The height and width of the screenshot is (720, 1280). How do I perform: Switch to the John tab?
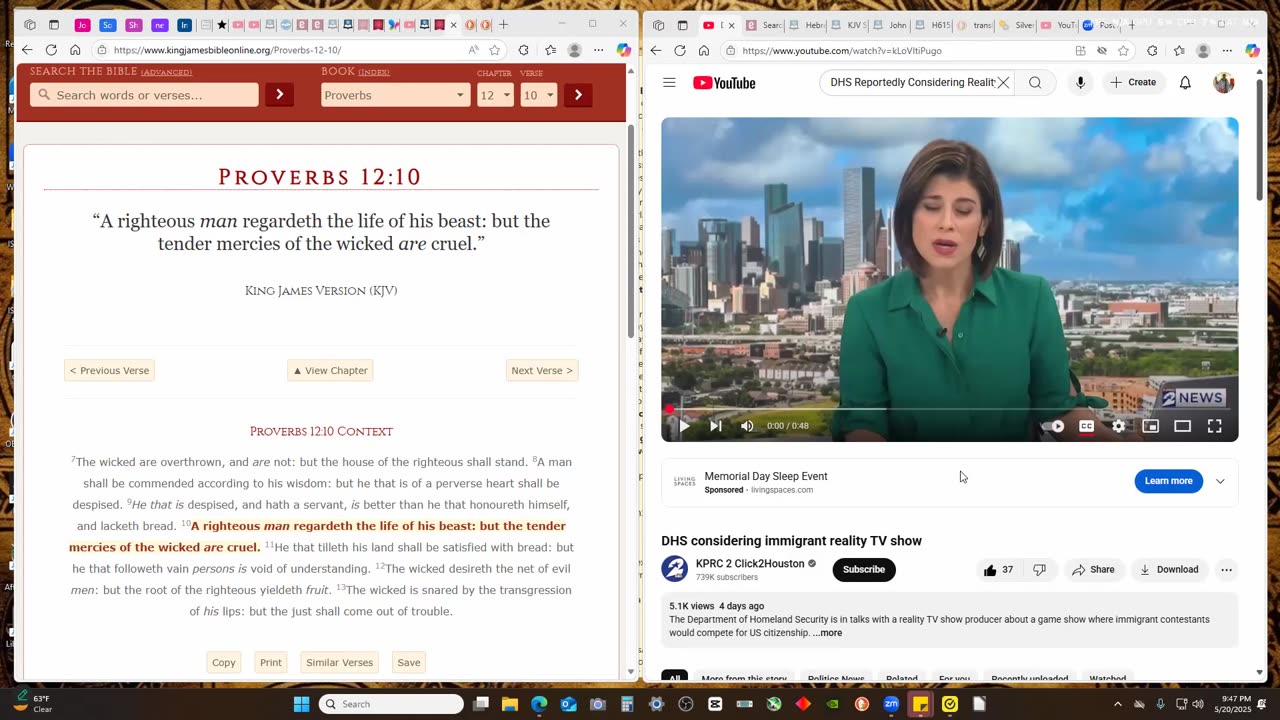[x=893, y=25]
